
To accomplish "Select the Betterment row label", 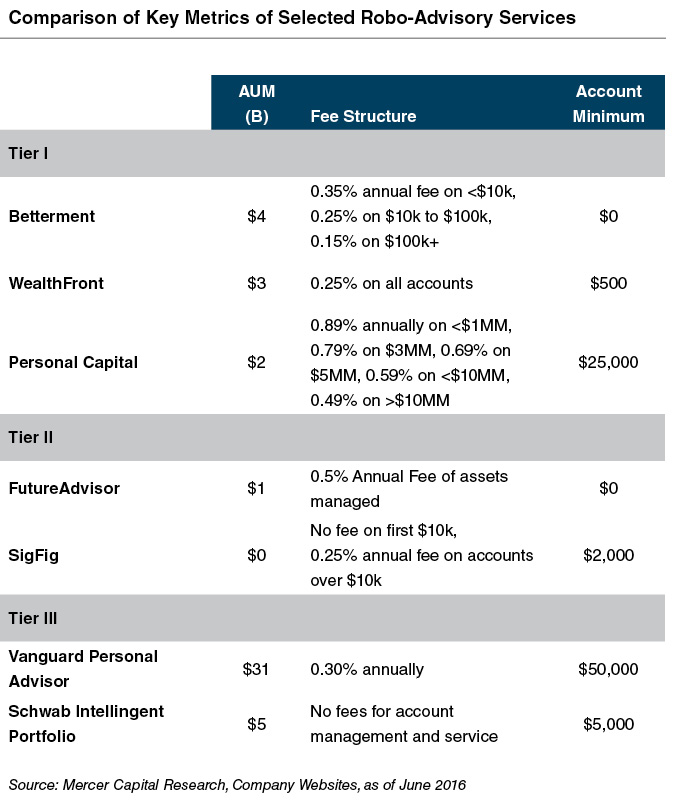I will 50,215.
